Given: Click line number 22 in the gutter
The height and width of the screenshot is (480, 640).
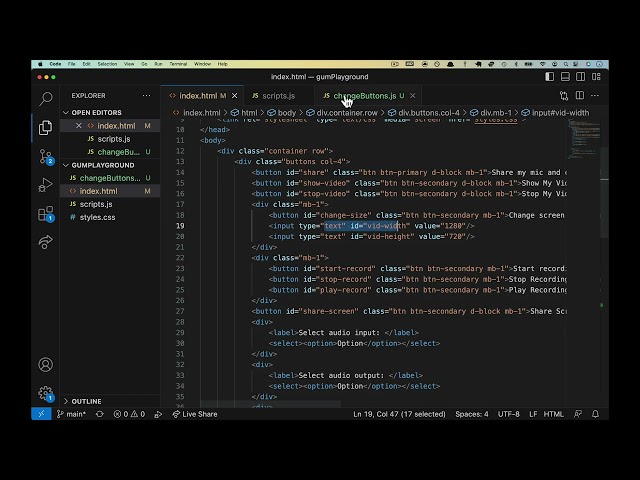Looking at the screenshot, I should 180,258.
